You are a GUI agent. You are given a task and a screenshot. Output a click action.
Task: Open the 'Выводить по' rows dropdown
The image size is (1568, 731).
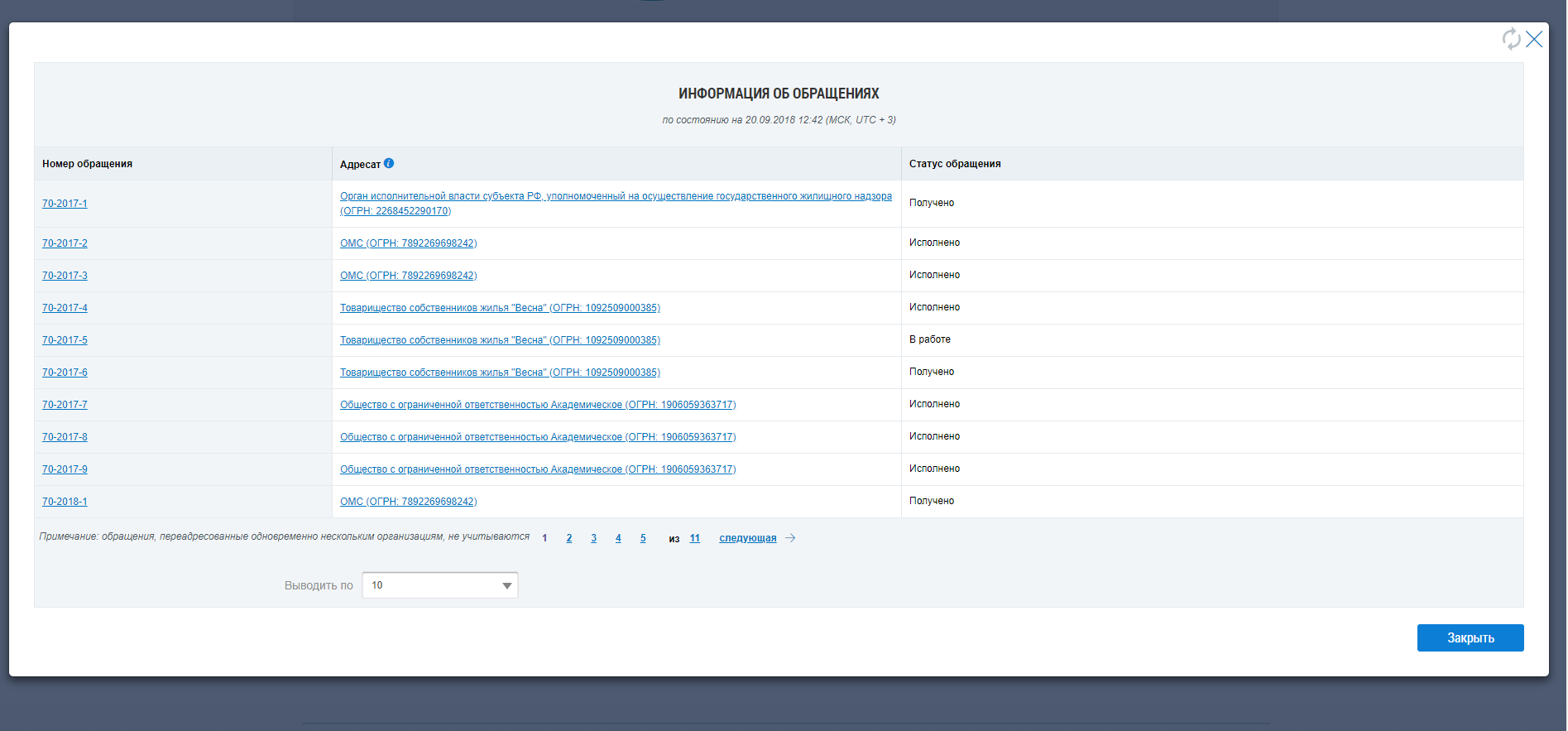point(440,585)
